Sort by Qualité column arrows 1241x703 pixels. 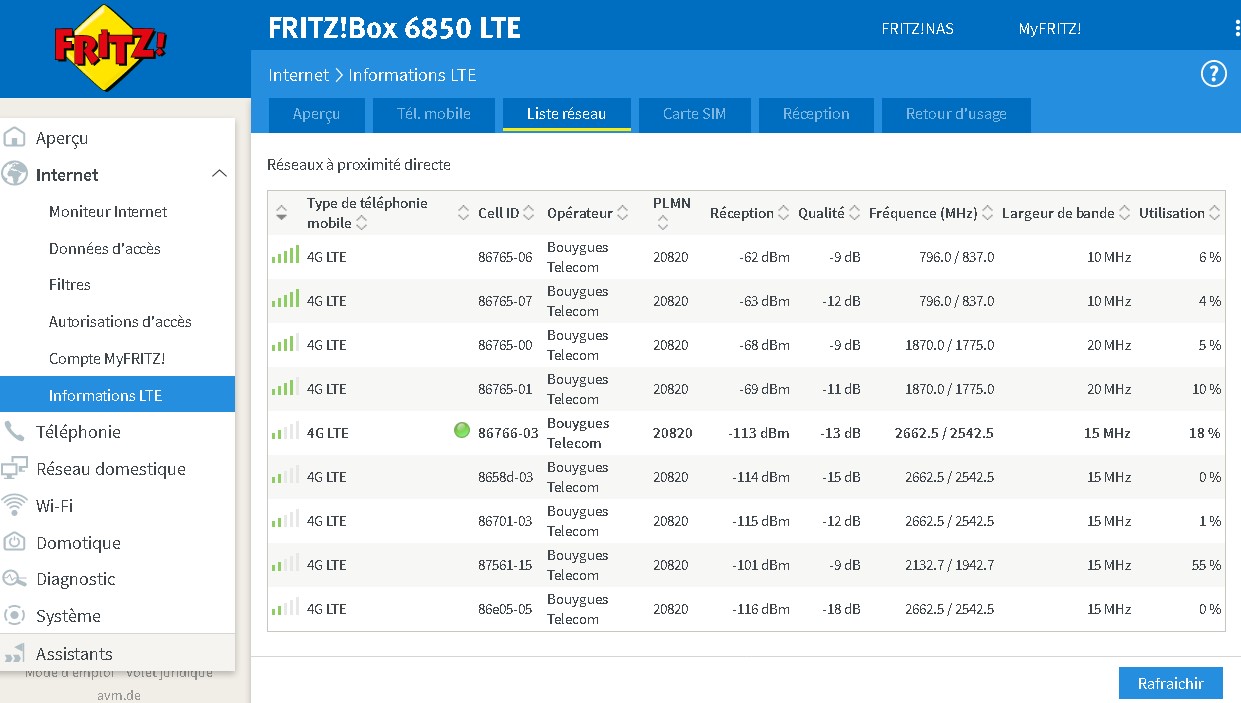click(x=854, y=213)
